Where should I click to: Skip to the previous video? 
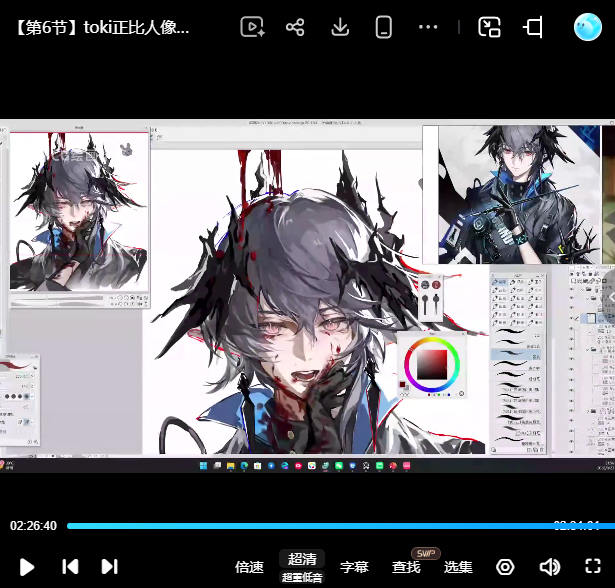pos(70,566)
